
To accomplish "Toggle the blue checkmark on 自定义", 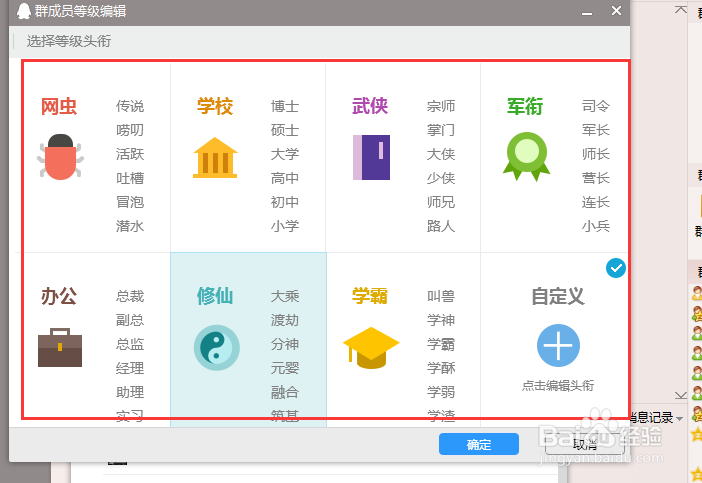I will click(616, 268).
